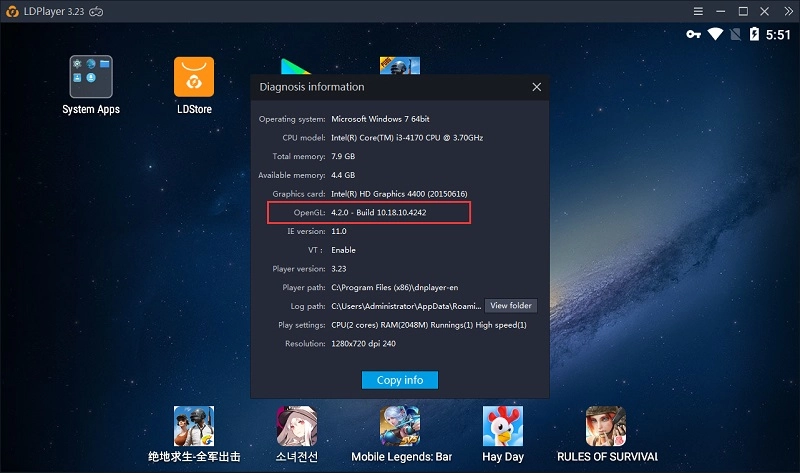Click the Diagnosis information title text
Viewport: 800px width, 473px height.
(x=312, y=87)
